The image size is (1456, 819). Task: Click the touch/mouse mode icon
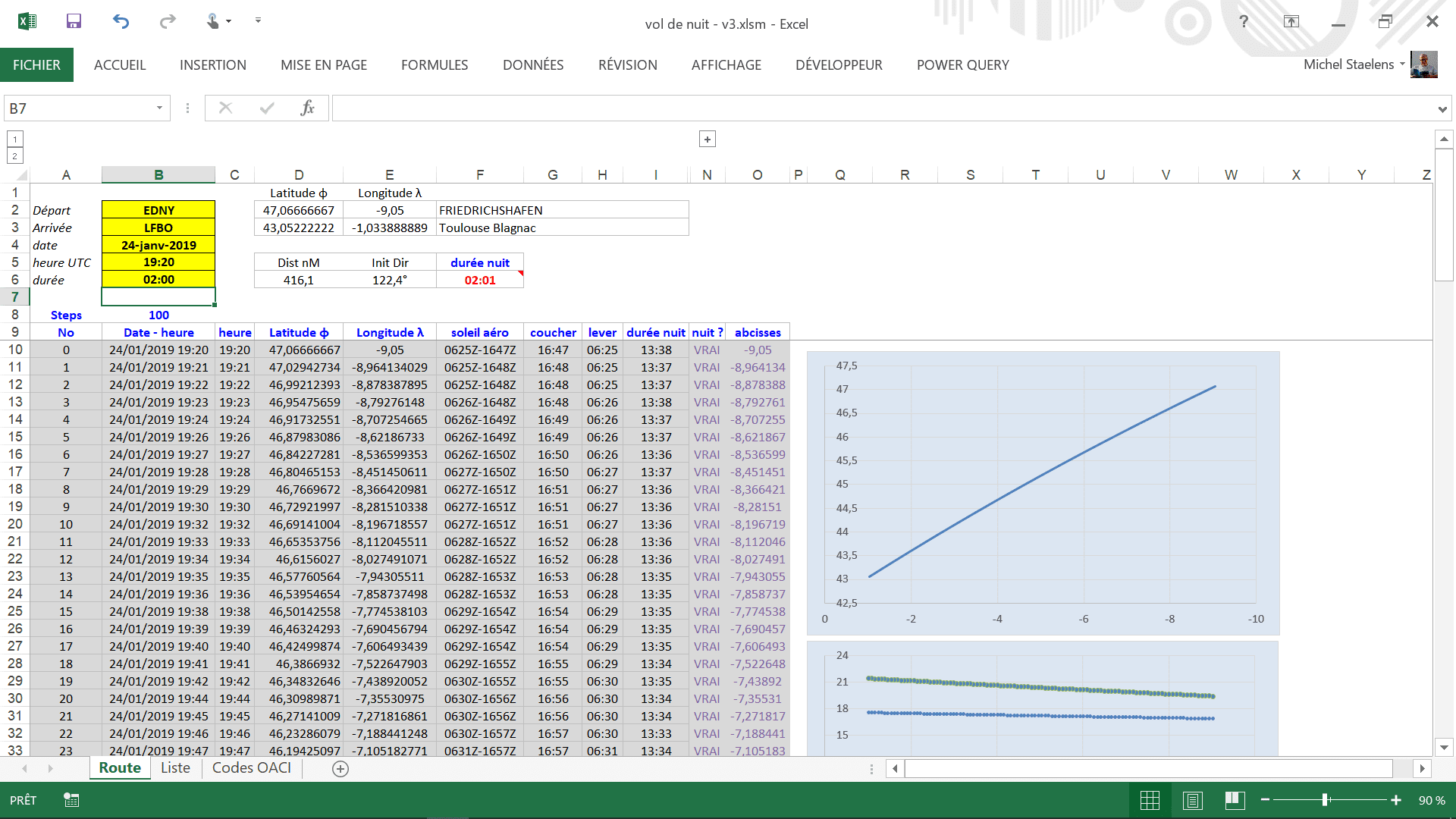pyautogui.click(x=213, y=21)
